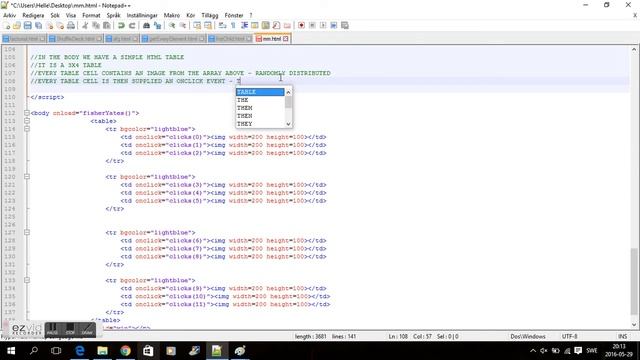The width and height of the screenshot is (640, 360).
Task: Choose TABLE in the autocomplete list
Action: 260,92
